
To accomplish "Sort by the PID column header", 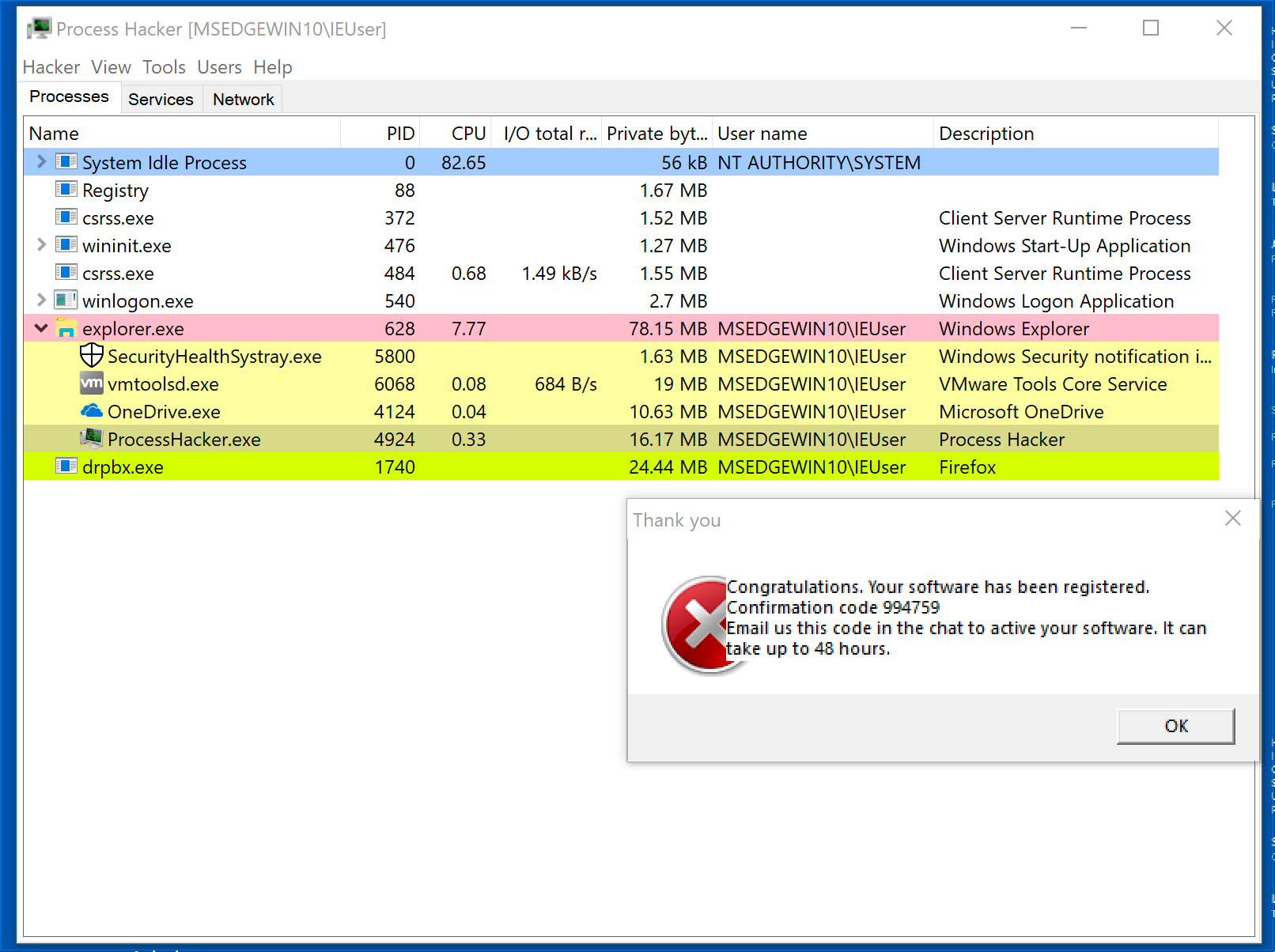I will click(380, 134).
